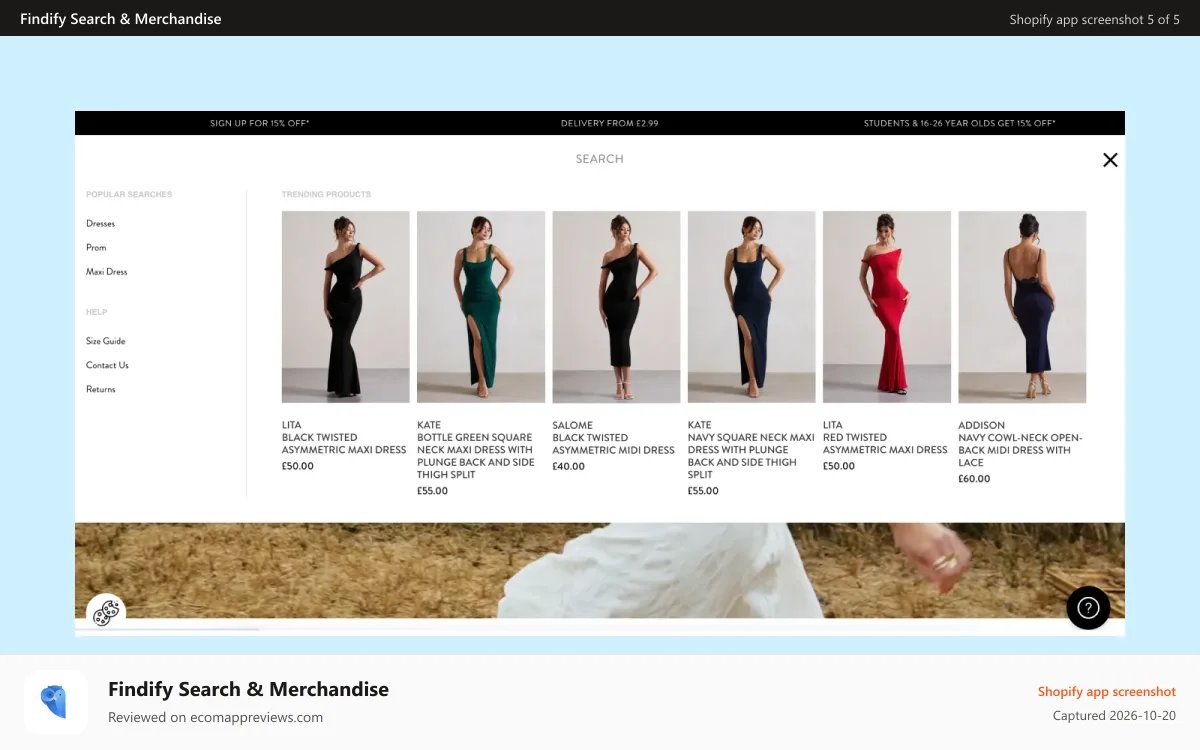This screenshot has width=1200, height=750.
Task: Open Addison navy cowl-neck dress image
Action: click(x=1022, y=307)
